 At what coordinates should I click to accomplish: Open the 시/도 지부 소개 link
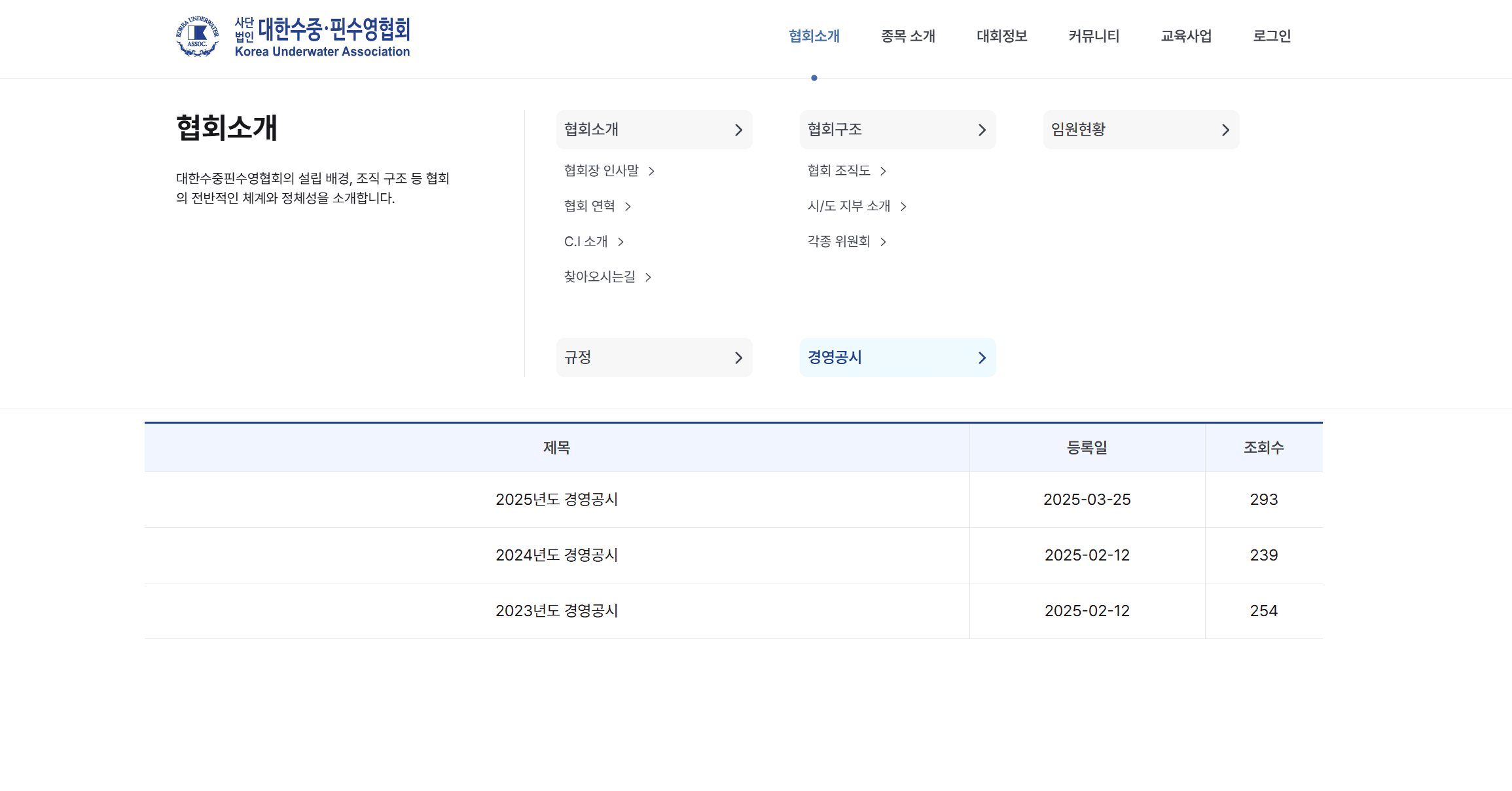coord(849,206)
